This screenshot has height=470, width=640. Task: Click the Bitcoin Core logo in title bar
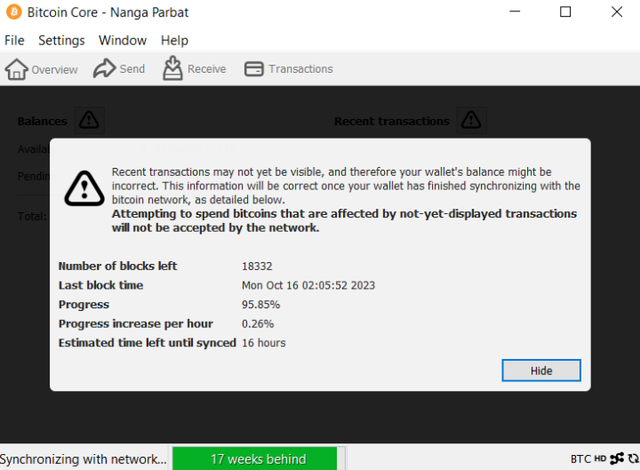coord(14,12)
